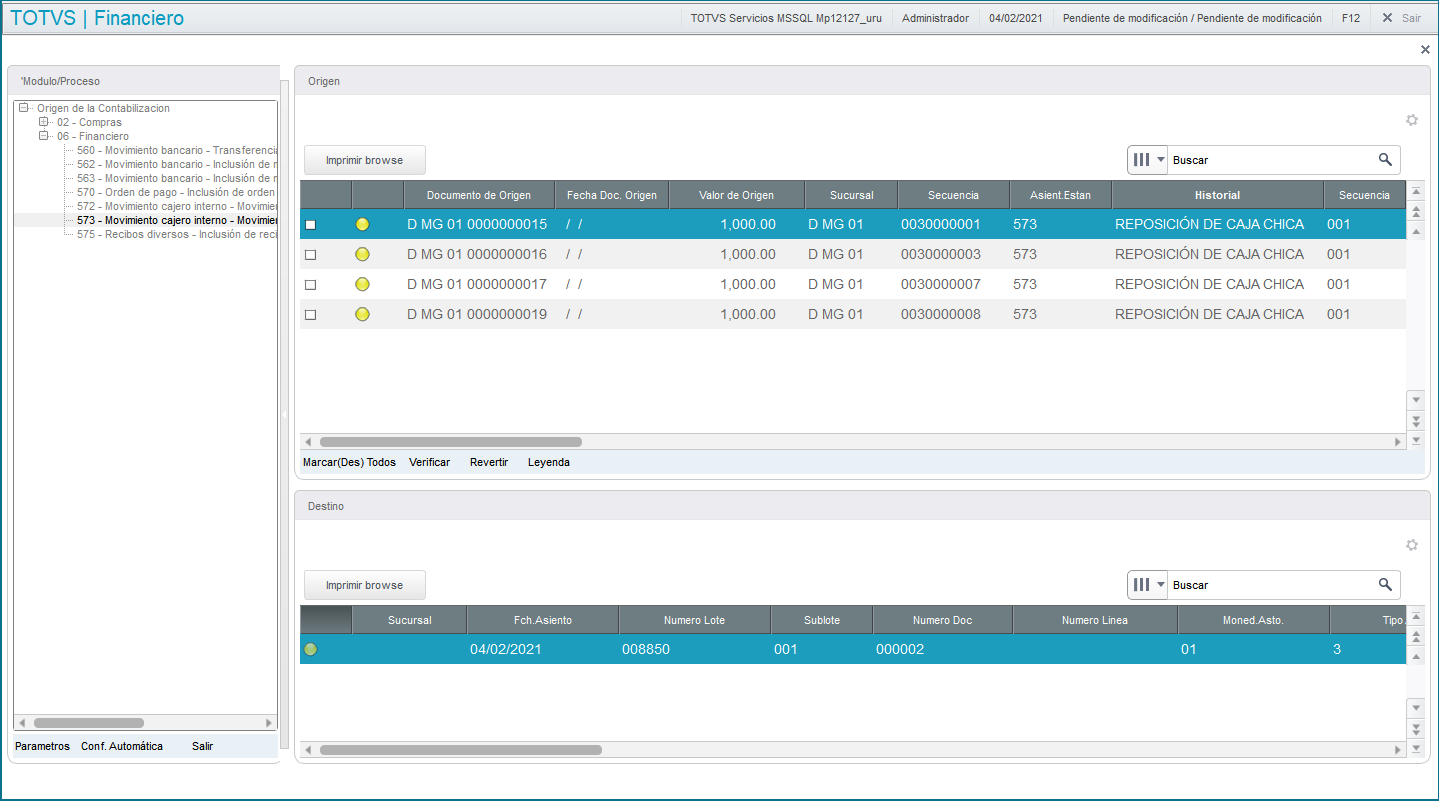Open Destino panel settings gear

click(1412, 545)
